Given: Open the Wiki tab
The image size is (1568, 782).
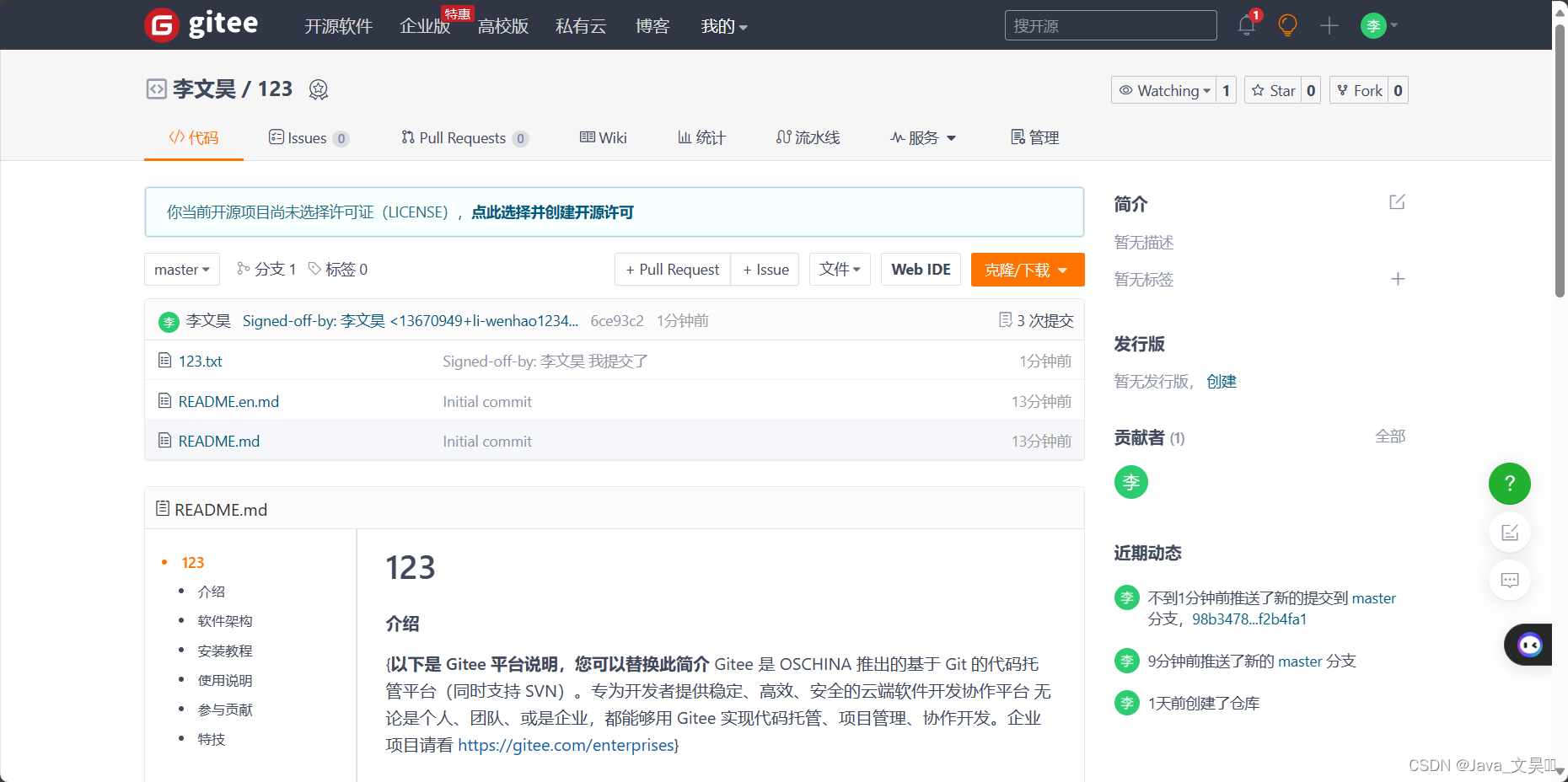Looking at the screenshot, I should click(604, 137).
